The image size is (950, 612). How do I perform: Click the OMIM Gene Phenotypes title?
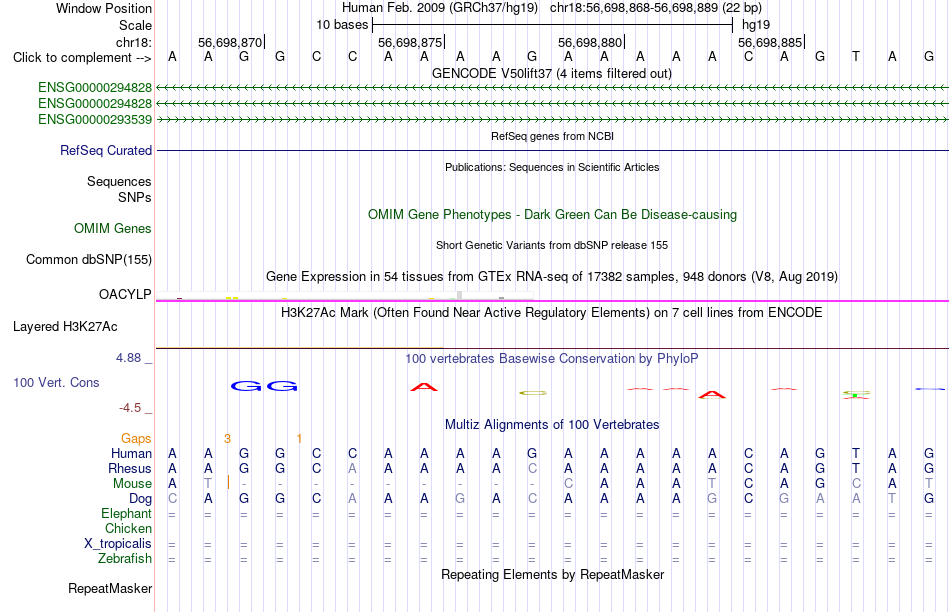coord(552,215)
